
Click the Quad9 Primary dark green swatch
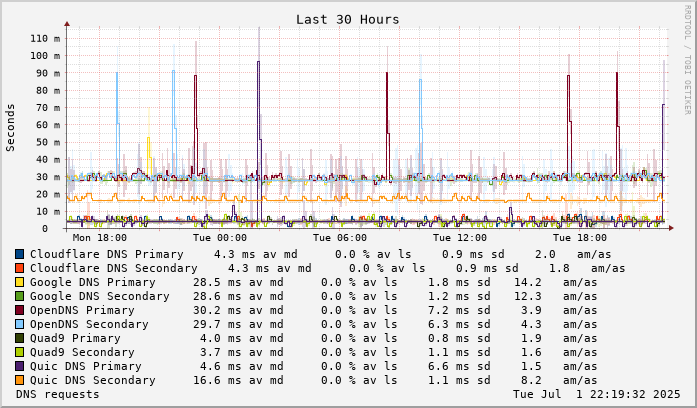coord(19,338)
